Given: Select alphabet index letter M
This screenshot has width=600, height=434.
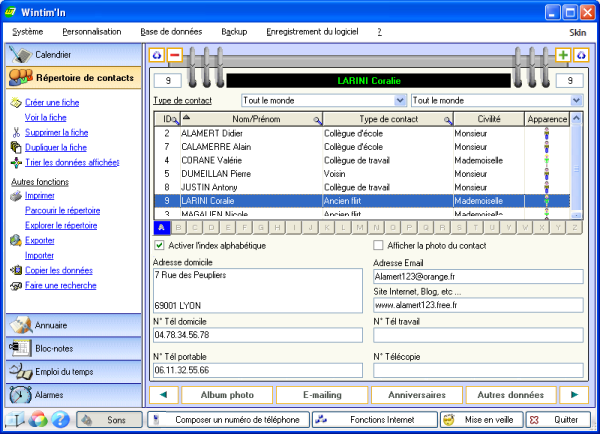Looking at the screenshot, I should point(360,228).
